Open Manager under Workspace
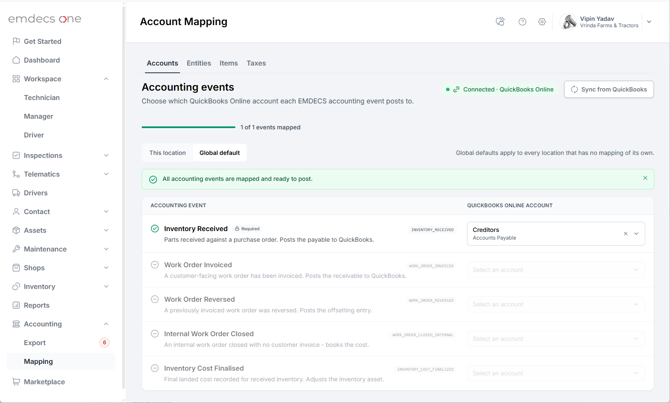 click(x=38, y=116)
